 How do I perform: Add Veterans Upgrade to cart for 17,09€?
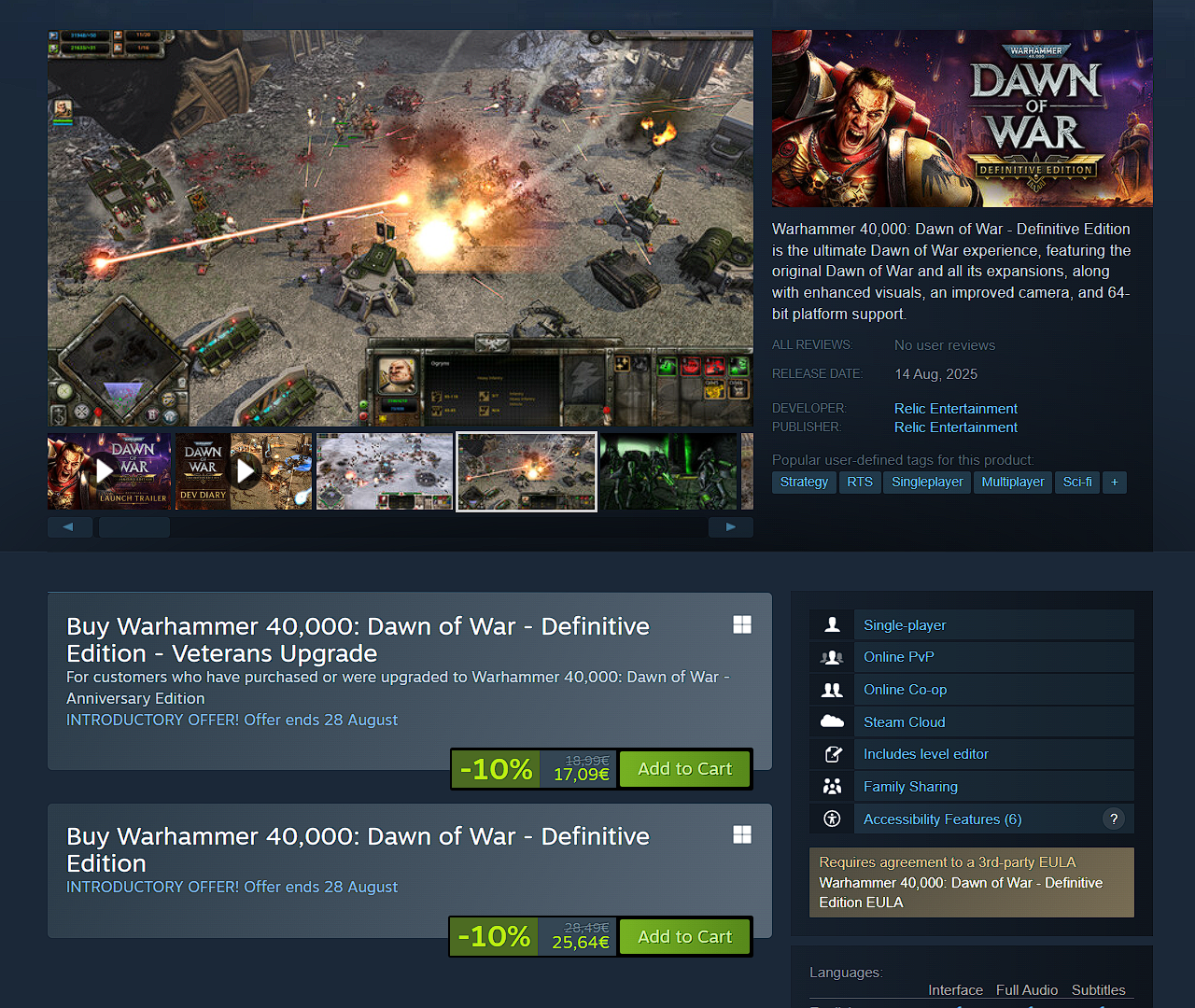coord(684,769)
